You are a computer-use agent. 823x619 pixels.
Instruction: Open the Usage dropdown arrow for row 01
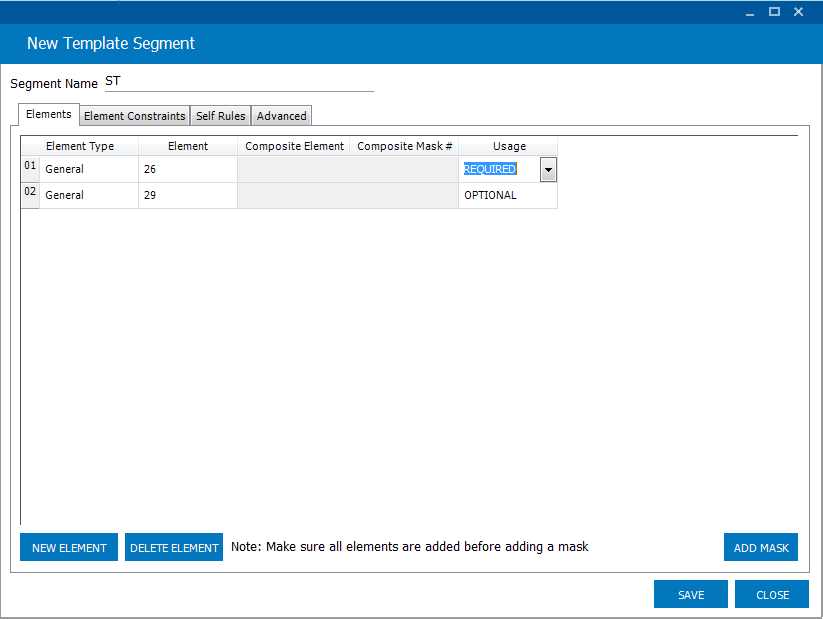coord(548,170)
